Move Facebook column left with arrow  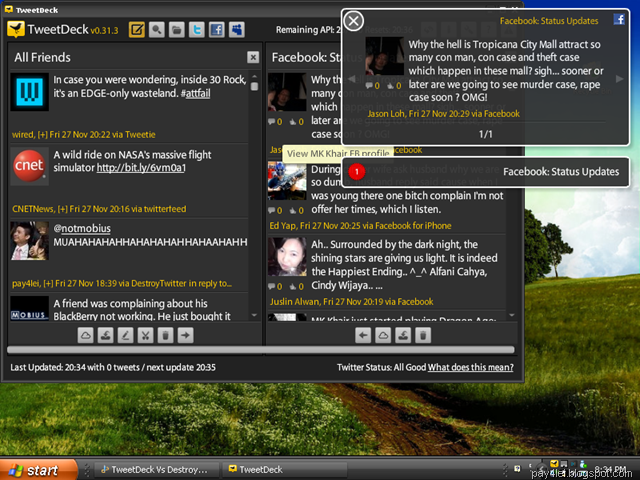[x=363, y=336]
